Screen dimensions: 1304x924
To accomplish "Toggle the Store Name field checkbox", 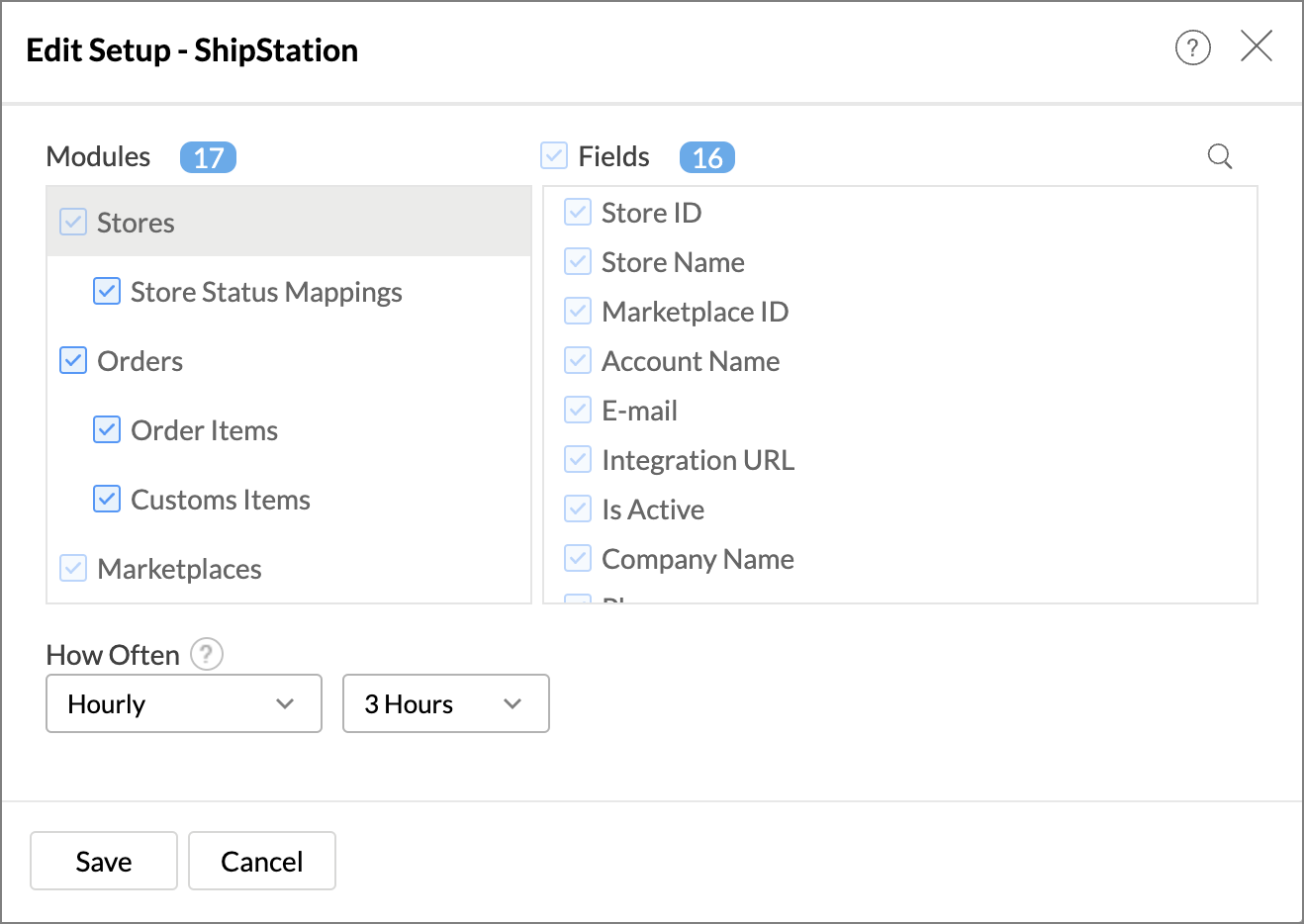I will (578, 261).
